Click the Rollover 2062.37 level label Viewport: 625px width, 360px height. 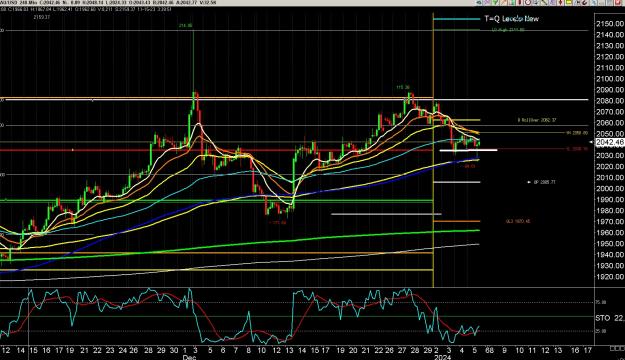click(x=537, y=120)
